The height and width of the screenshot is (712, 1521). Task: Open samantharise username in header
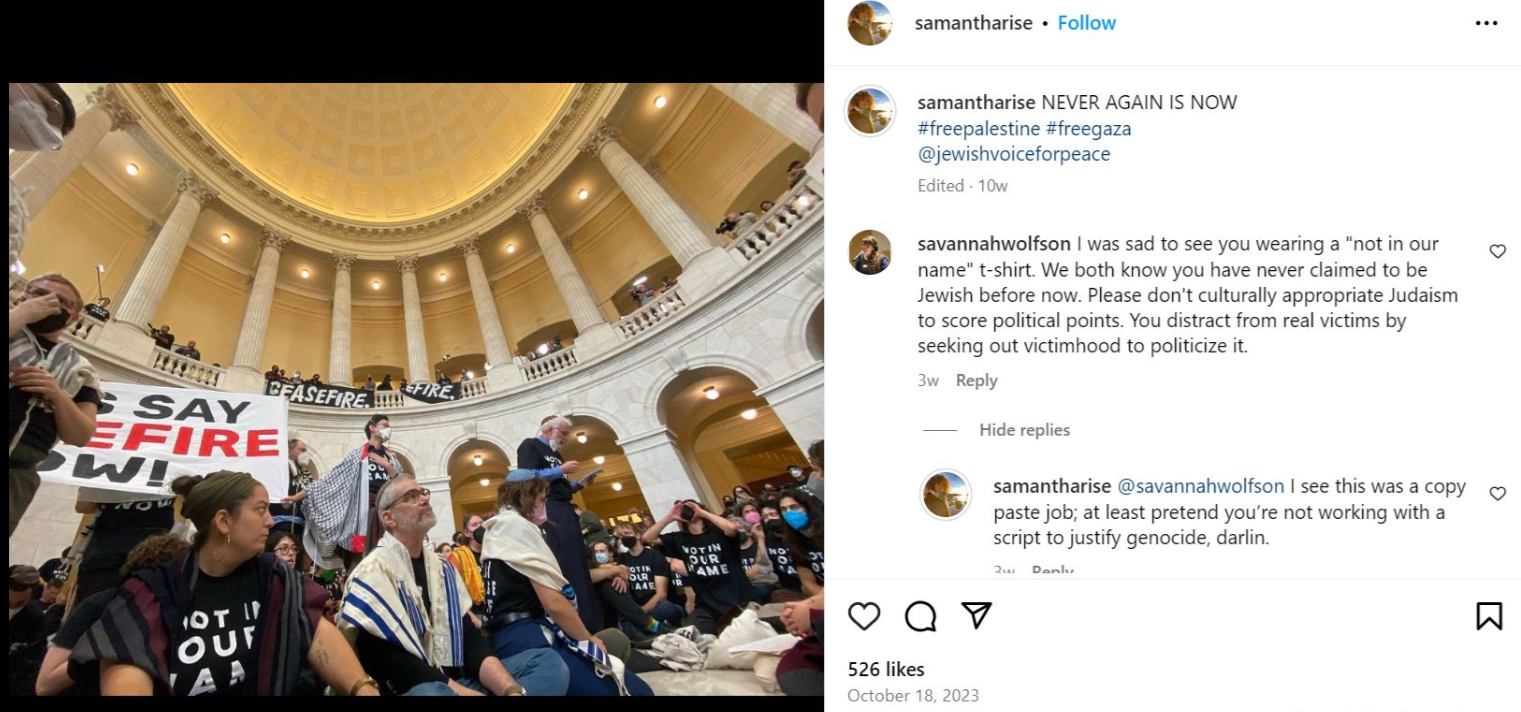(973, 23)
